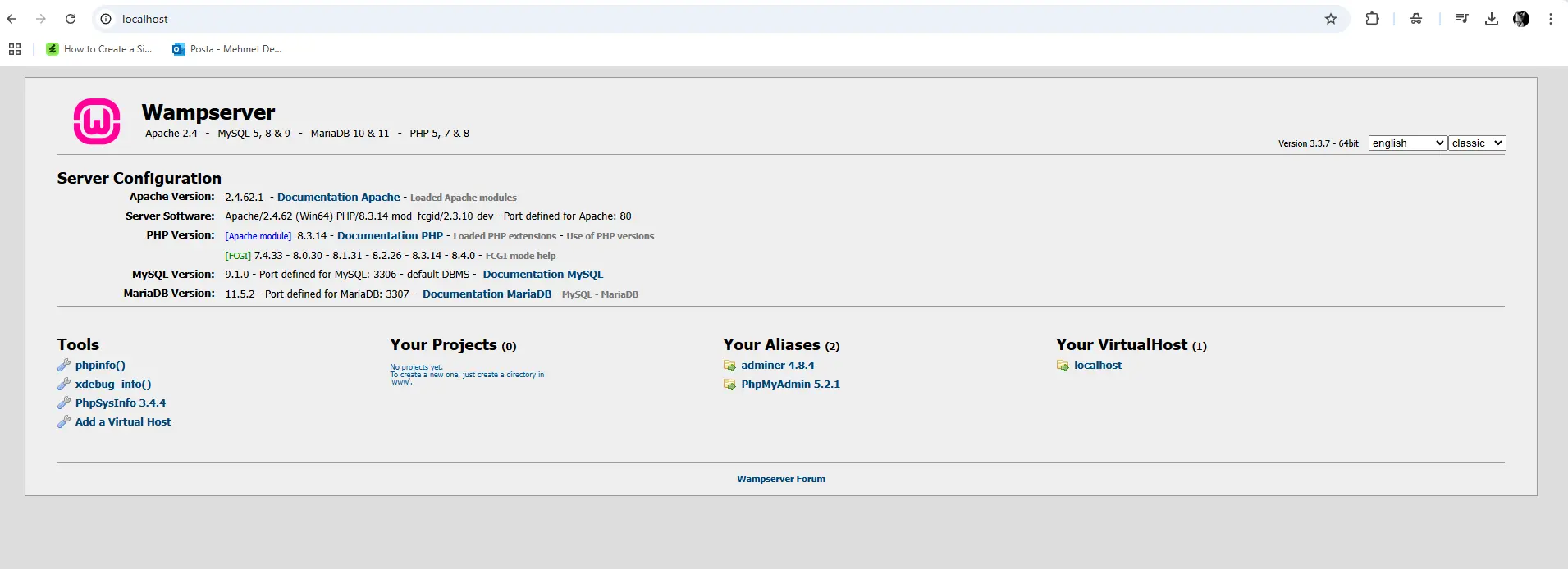Image resolution: width=1568 pixels, height=569 pixels.
Task: Expand the english language dropdown
Action: click(1407, 143)
